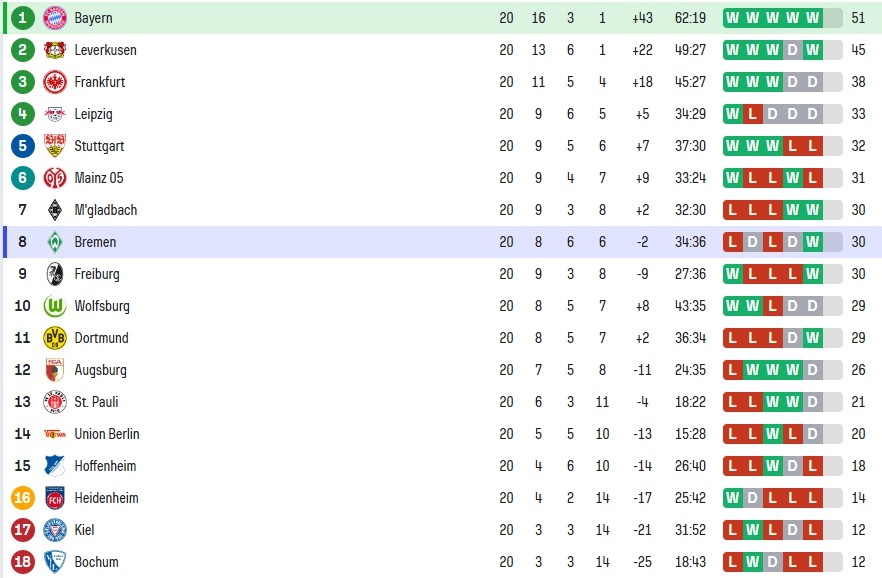Select the Kiel table row name
This screenshot has height=578, width=882.
(x=84, y=530)
